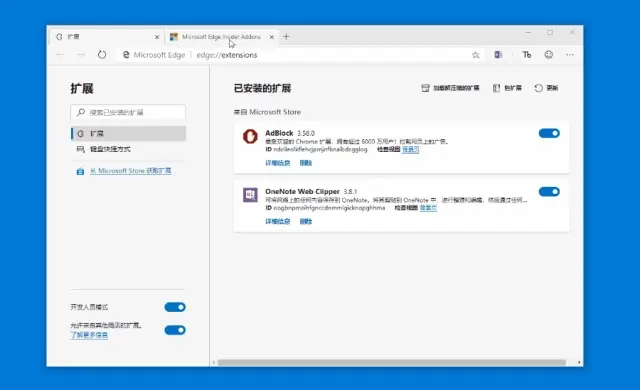Image resolution: width=640 pixels, height=390 pixels.
Task: Open the 从 Microsoft Store 获取扩展 link
Action: click(131, 171)
